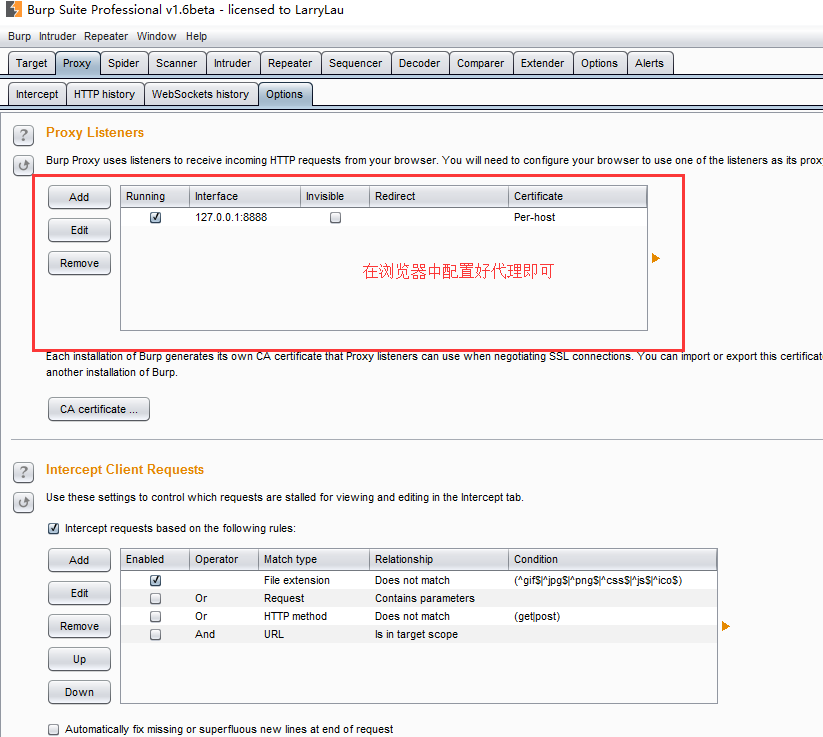Enable the HTTP method rule

pyautogui.click(x=155, y=616)
